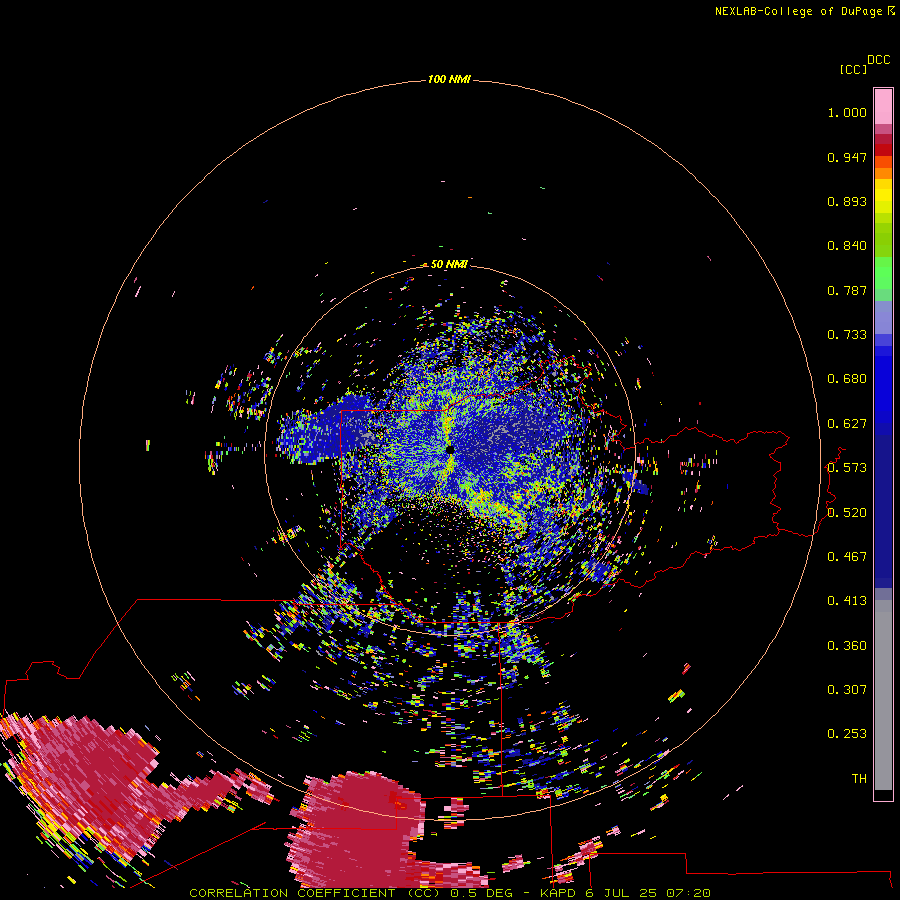
Task: Click the DCC label above the color bar
Action: (x=879, y=60)
